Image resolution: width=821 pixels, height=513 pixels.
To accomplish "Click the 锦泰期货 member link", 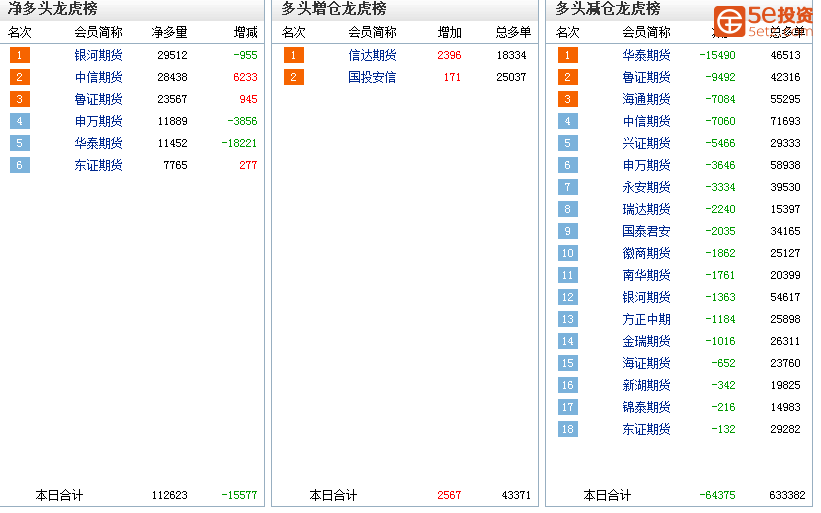I will click(646, 407).
